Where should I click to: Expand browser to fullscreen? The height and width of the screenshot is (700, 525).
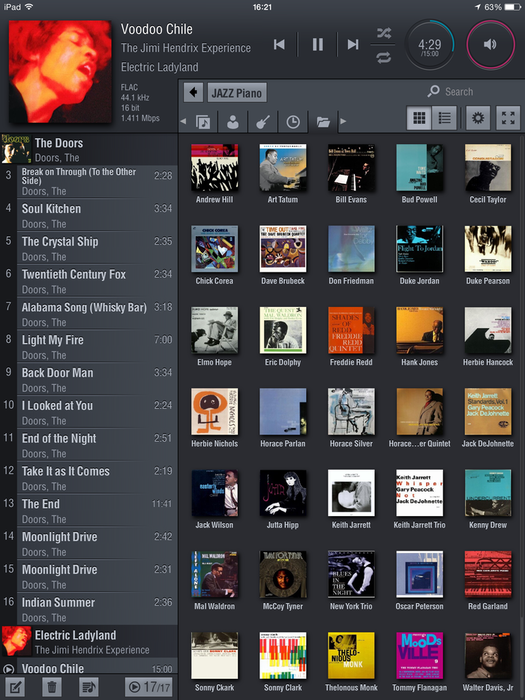coord(508,118)
